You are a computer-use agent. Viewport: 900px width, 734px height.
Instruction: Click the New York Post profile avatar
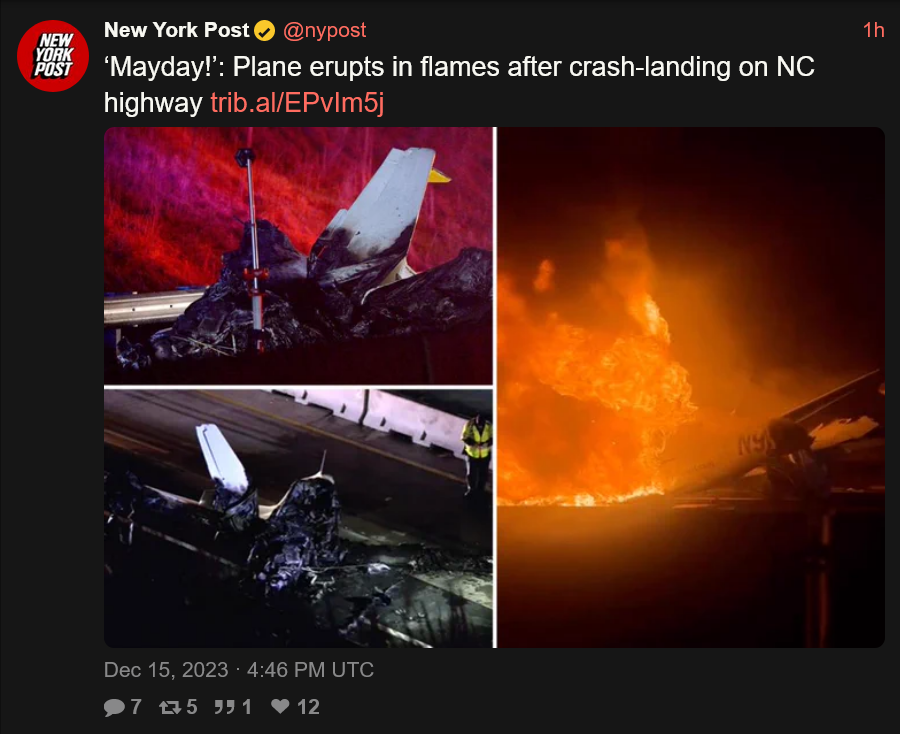click(53, 56)
